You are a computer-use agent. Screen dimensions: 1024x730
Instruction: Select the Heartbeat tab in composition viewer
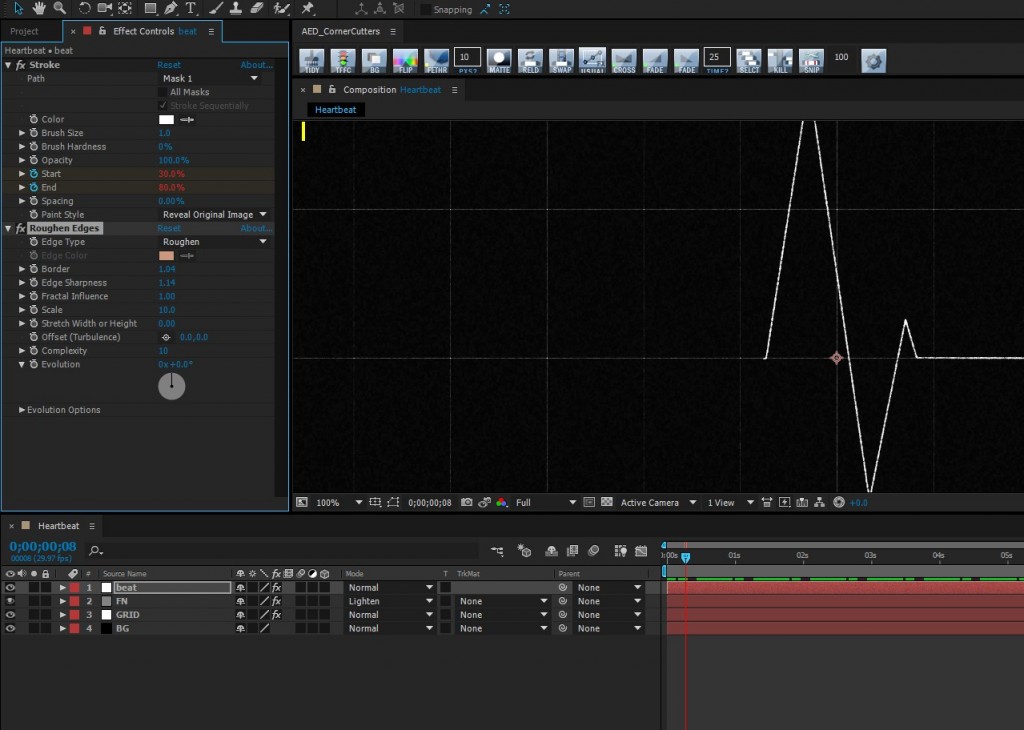tap(335, 110)
